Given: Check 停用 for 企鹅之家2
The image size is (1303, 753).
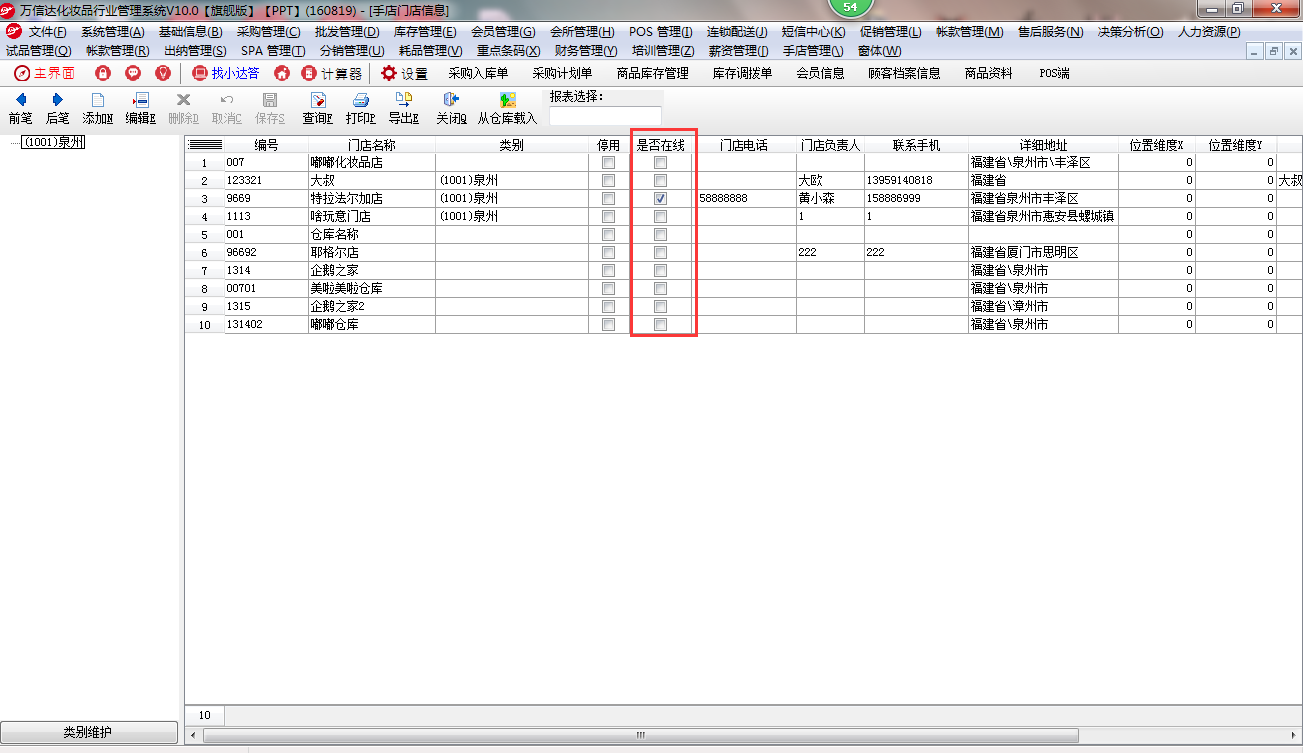Looking at the screenshot, I should [608, 307].
